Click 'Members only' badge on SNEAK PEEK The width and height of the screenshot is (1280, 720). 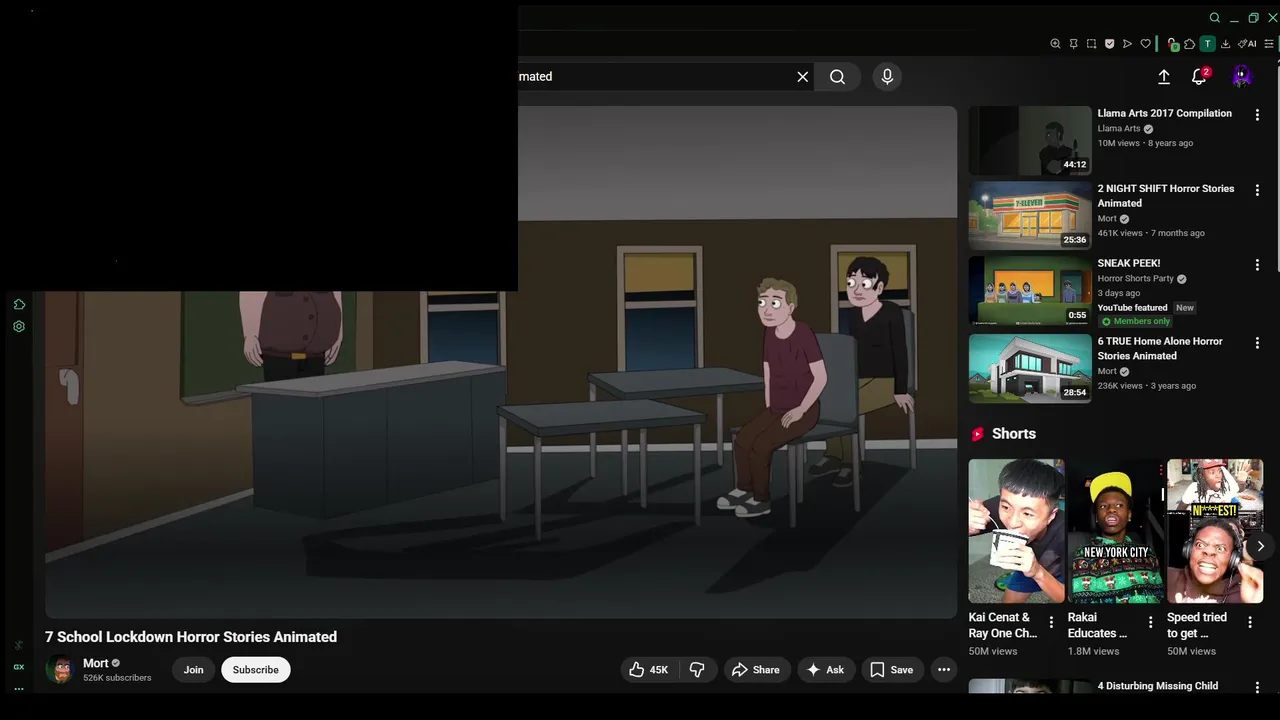[1135, 321]
